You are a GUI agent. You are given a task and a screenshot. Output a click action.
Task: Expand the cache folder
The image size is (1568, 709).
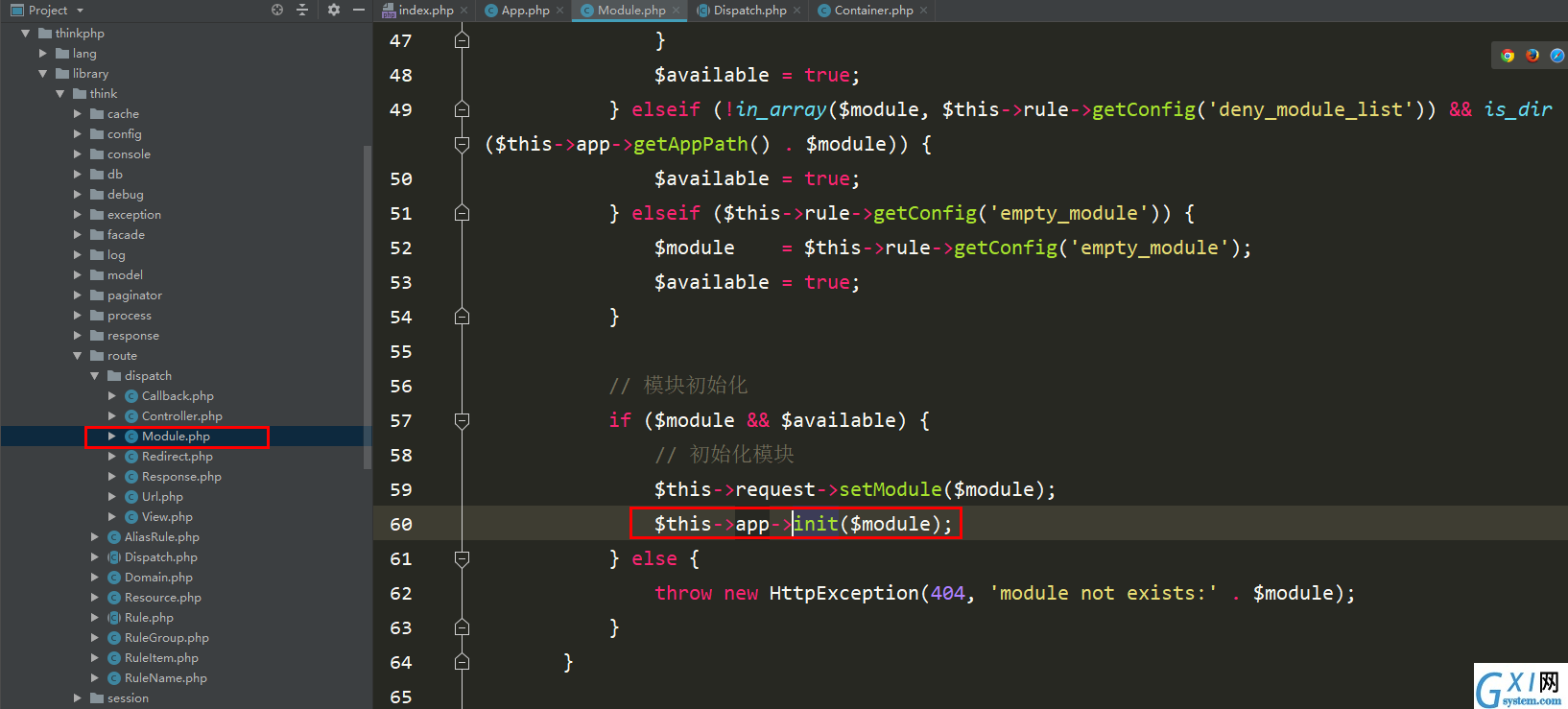click(78, 114)
